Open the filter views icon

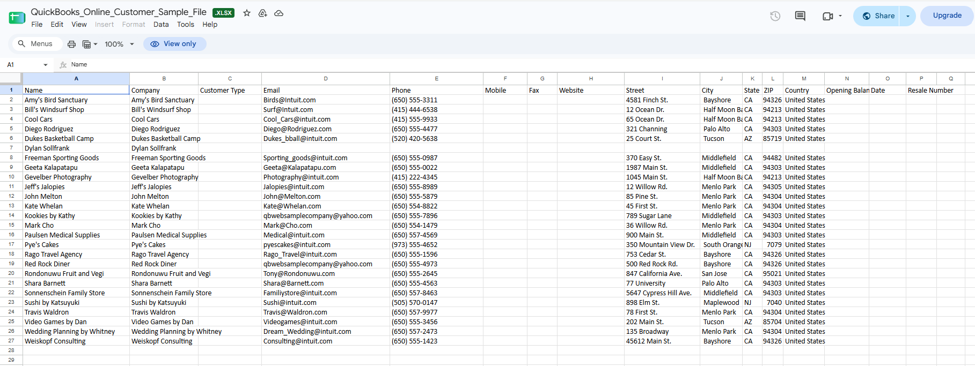tap(86, 44)
